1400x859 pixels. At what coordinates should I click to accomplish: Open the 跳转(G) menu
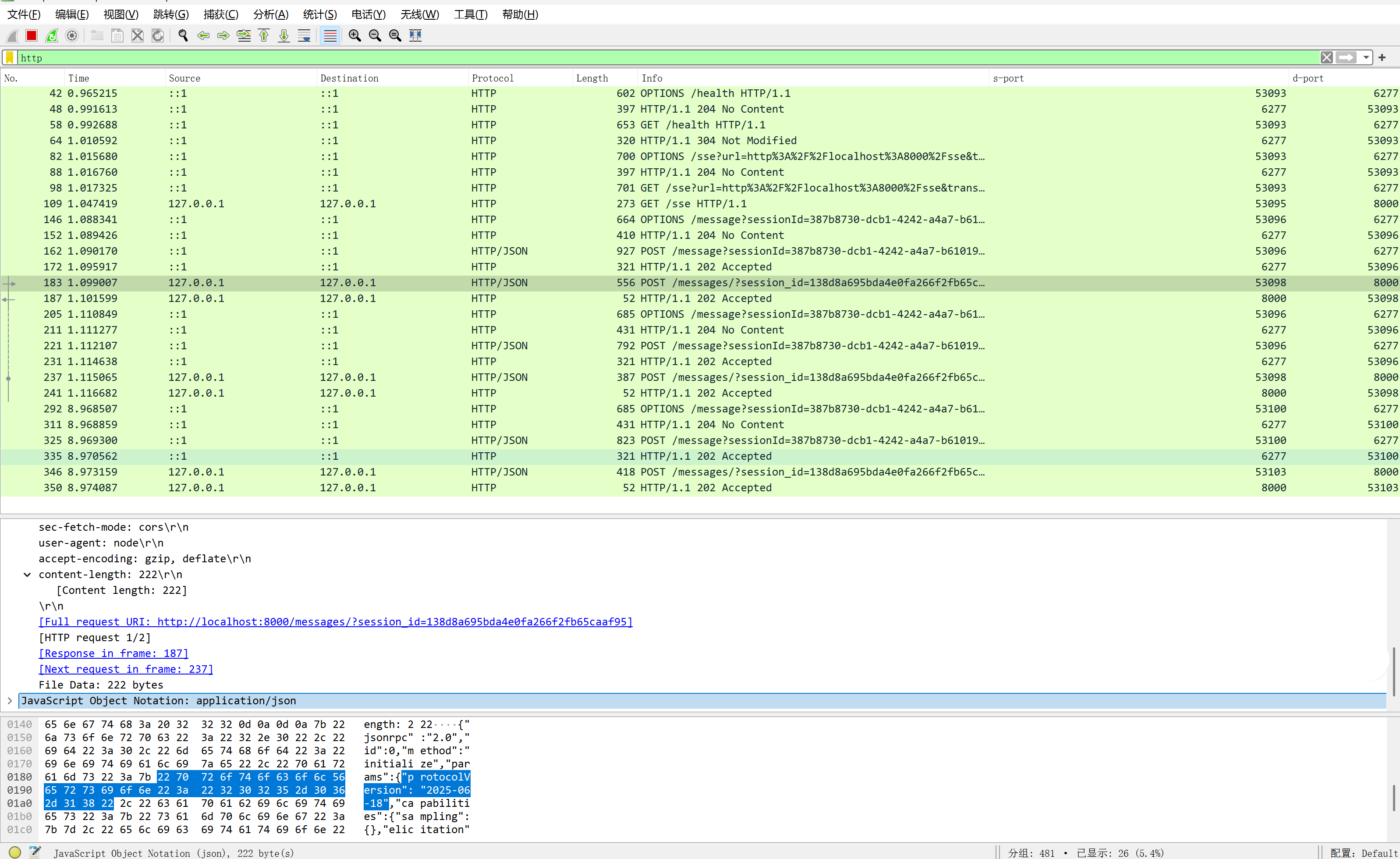pyautogui.click(x=171, y=14)
